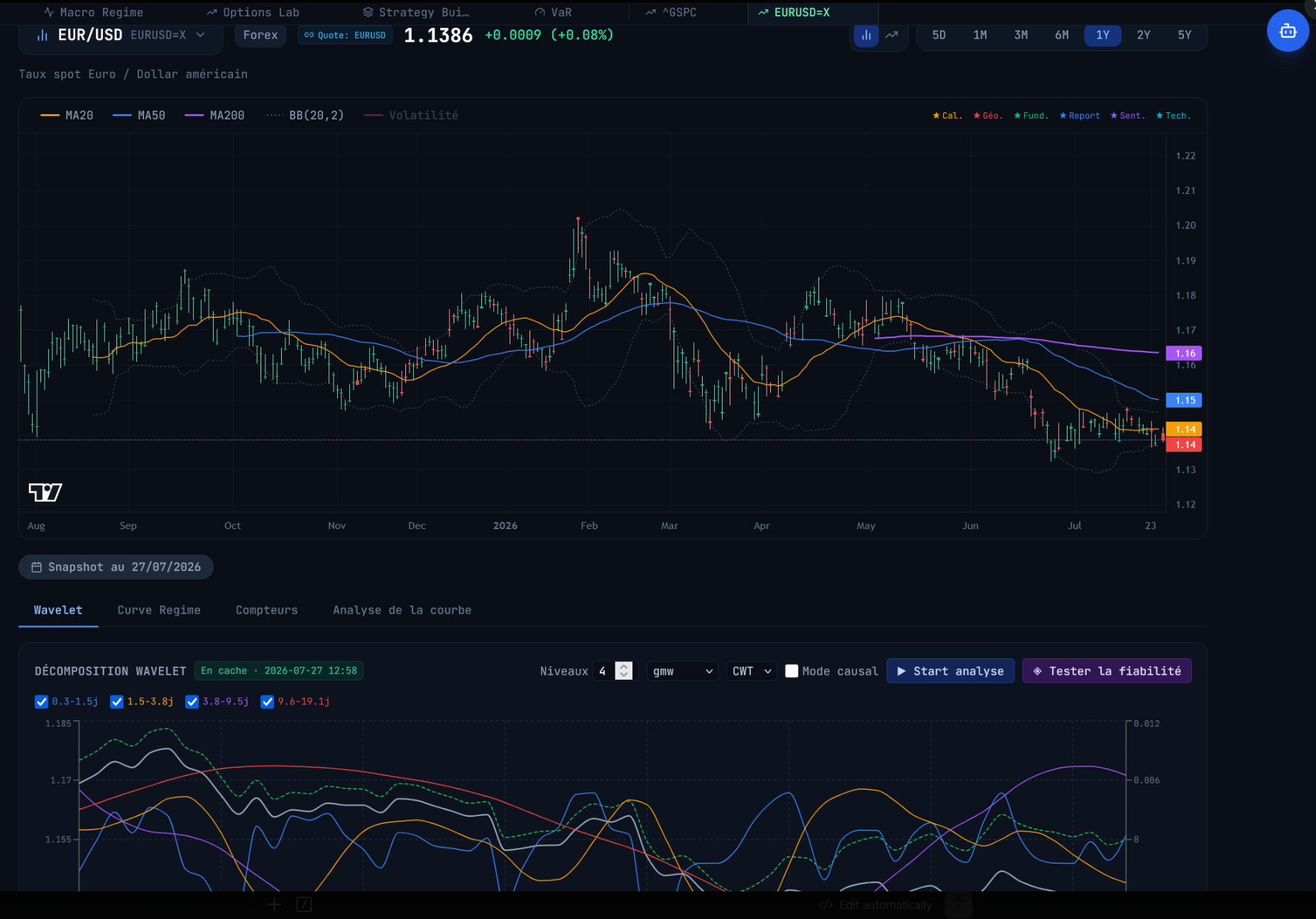Switch to the Curve Regime tab
The width and height of the screenshot is (1316, 919).
pos(159,610)
